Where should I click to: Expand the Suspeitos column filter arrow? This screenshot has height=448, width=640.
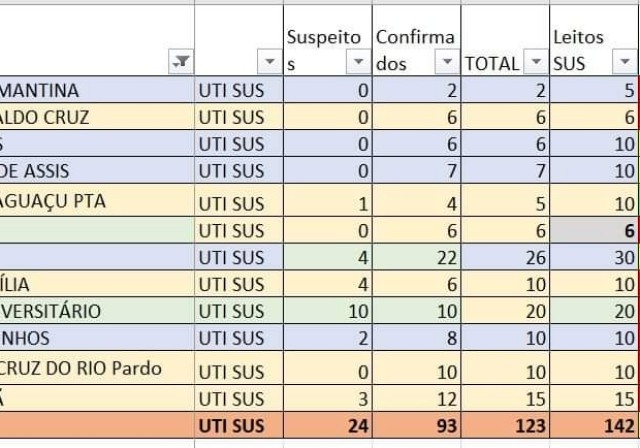tap(358, 62)
